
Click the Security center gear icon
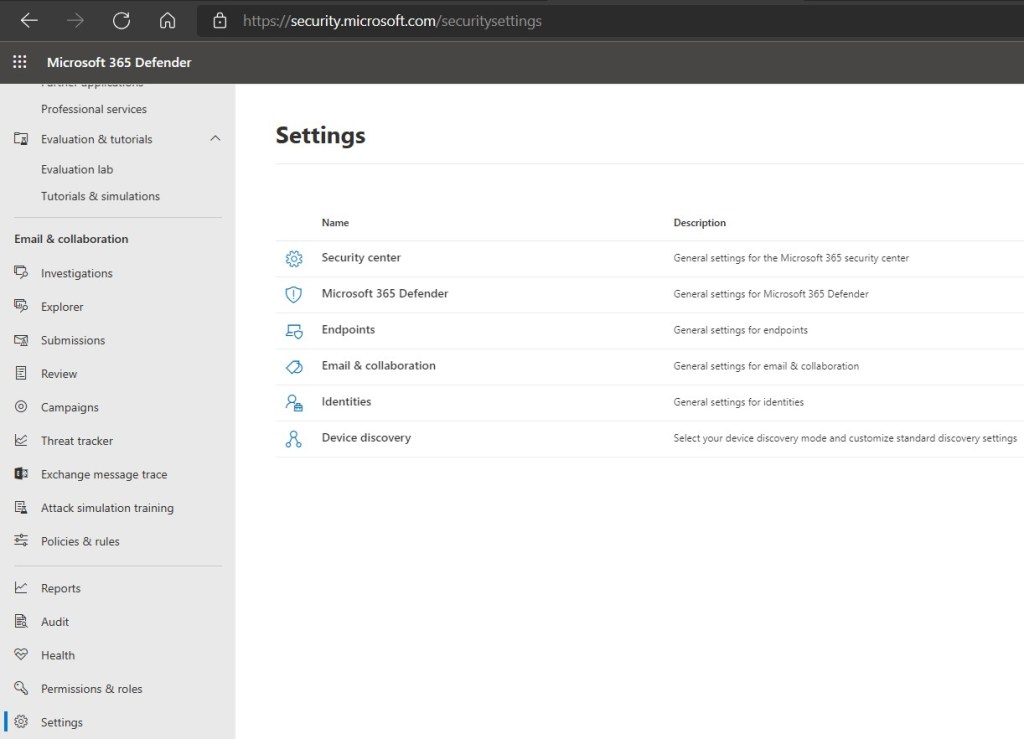(293, 258)
